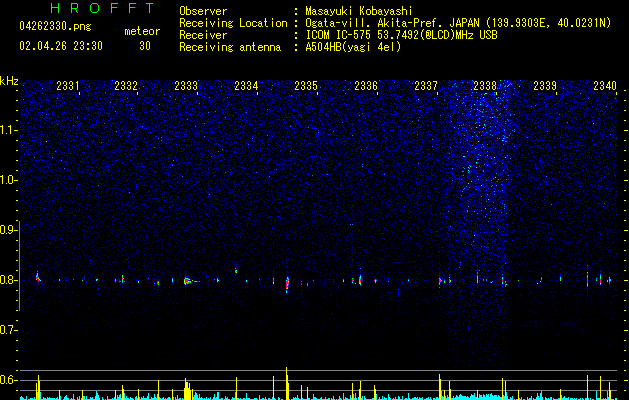629x400 pixels.
Task: Click the 2336 time marker
Action: 366,86
